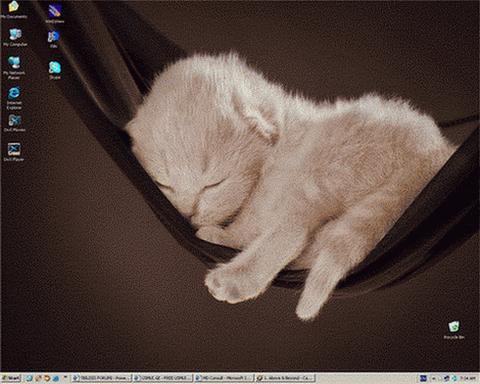Switch to the FREE USMLE taskbar window
The height and width of the screenshot is (384, 480).
click(x=163, y=378)
